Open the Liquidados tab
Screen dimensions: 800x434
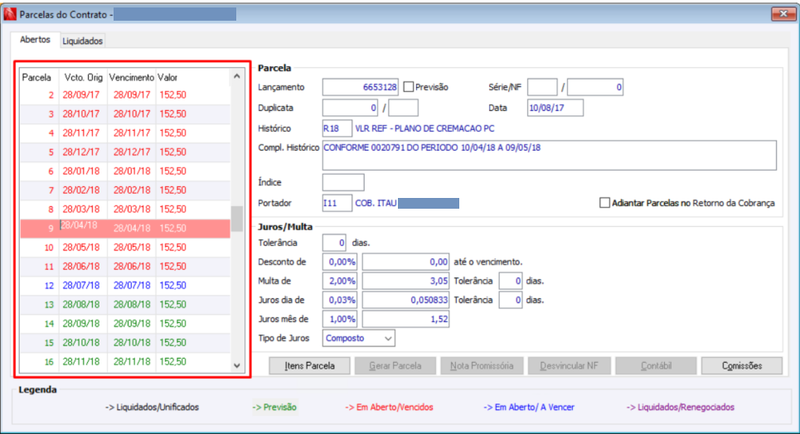point(83,41)
